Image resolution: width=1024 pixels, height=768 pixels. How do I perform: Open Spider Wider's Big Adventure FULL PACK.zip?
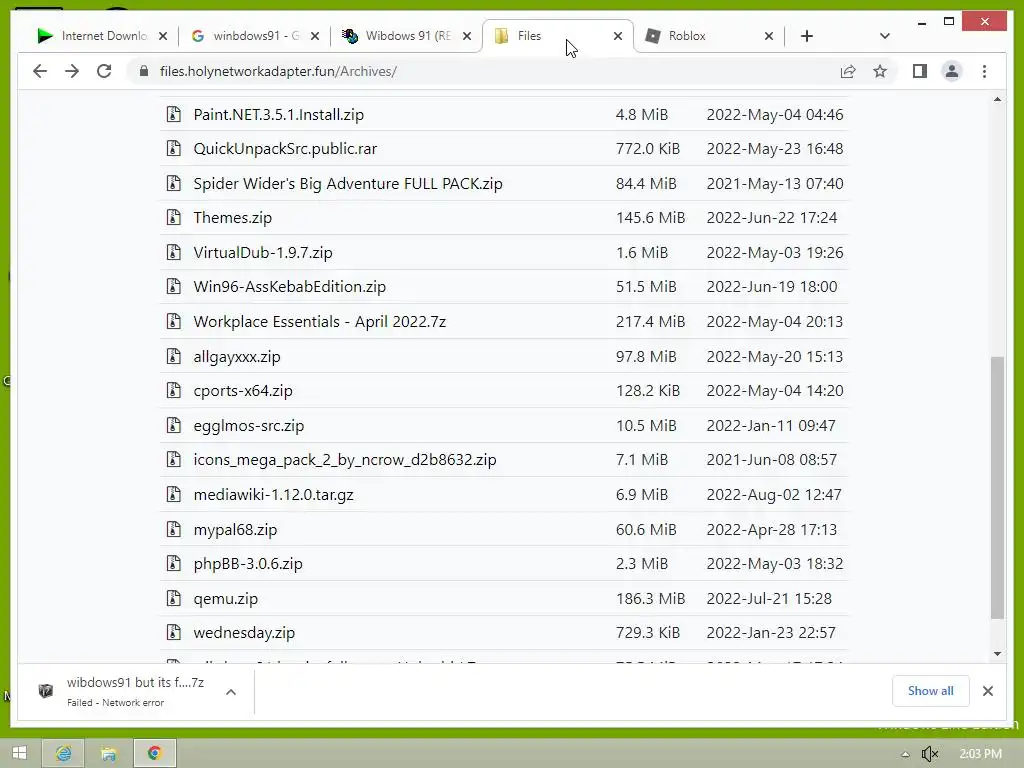coord(348,184)
